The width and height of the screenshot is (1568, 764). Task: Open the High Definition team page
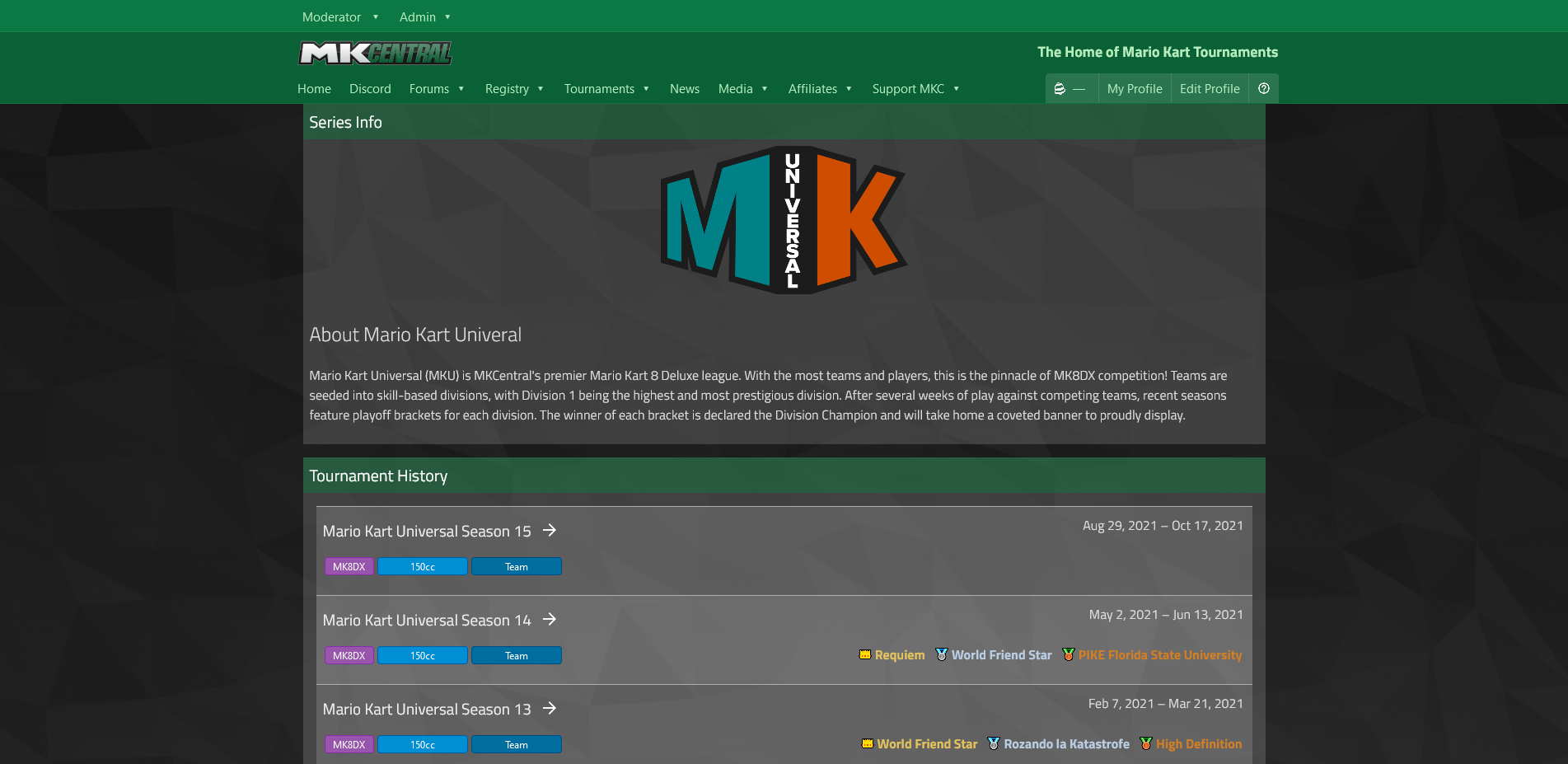[1199, 744]
